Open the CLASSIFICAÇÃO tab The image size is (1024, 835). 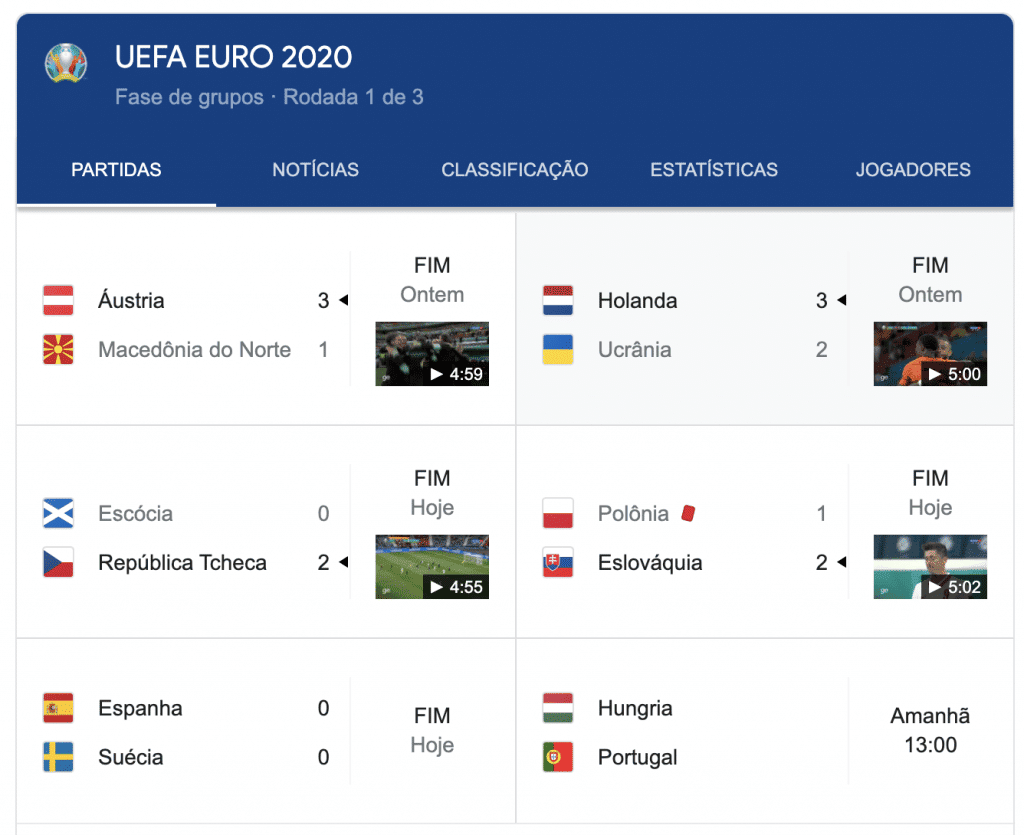(514, 170)
